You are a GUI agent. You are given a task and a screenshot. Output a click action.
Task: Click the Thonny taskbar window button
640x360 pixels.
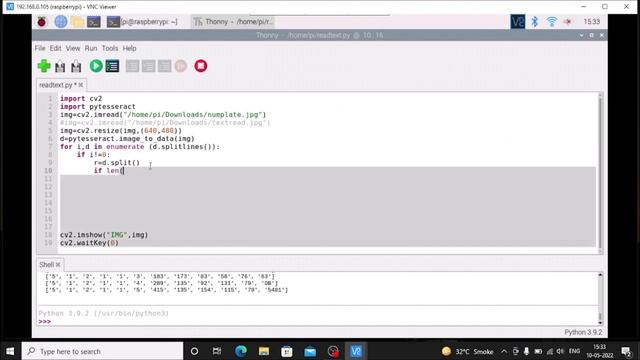tap(233, 22)
